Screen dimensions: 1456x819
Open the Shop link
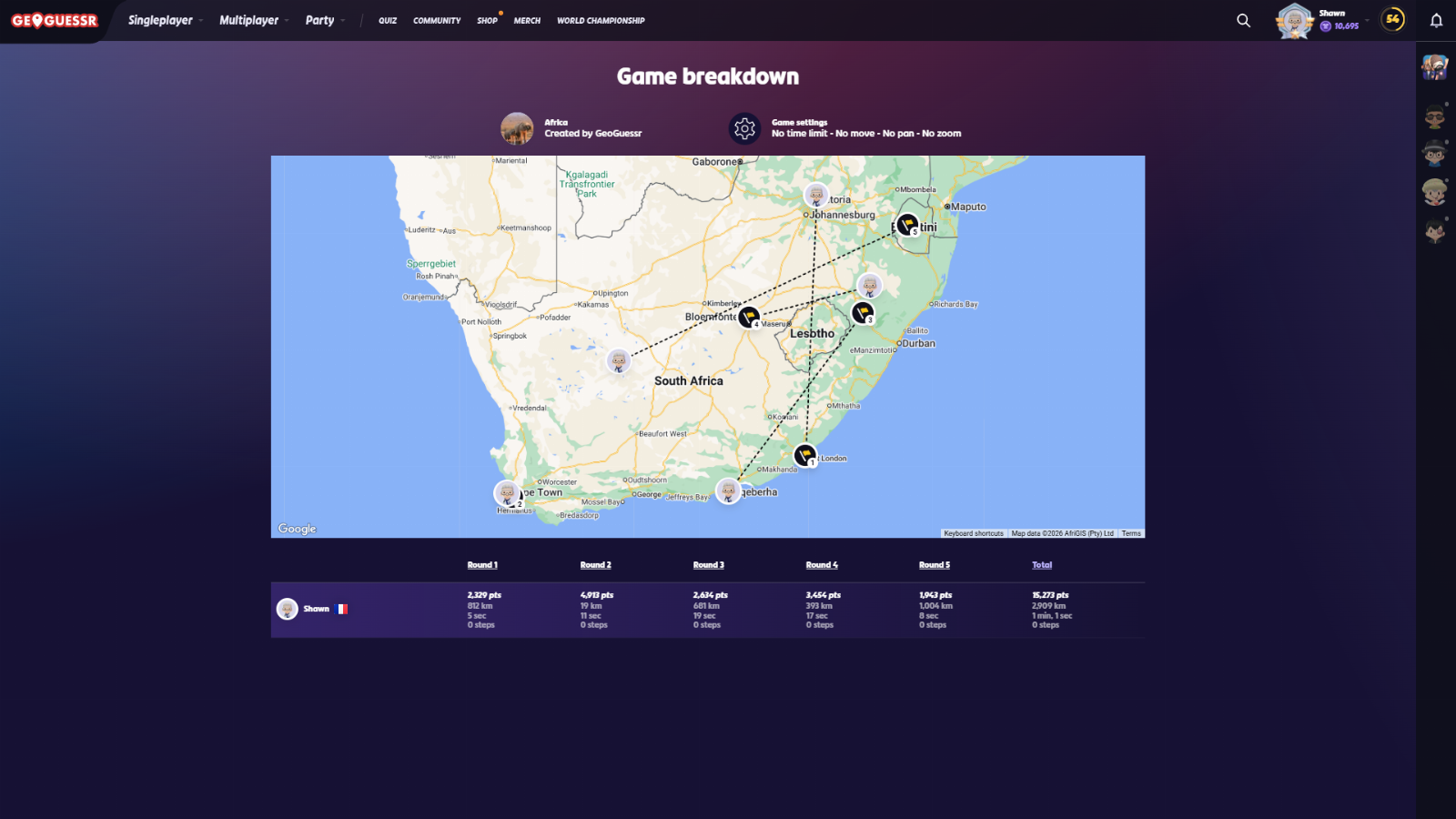[487, 20]
